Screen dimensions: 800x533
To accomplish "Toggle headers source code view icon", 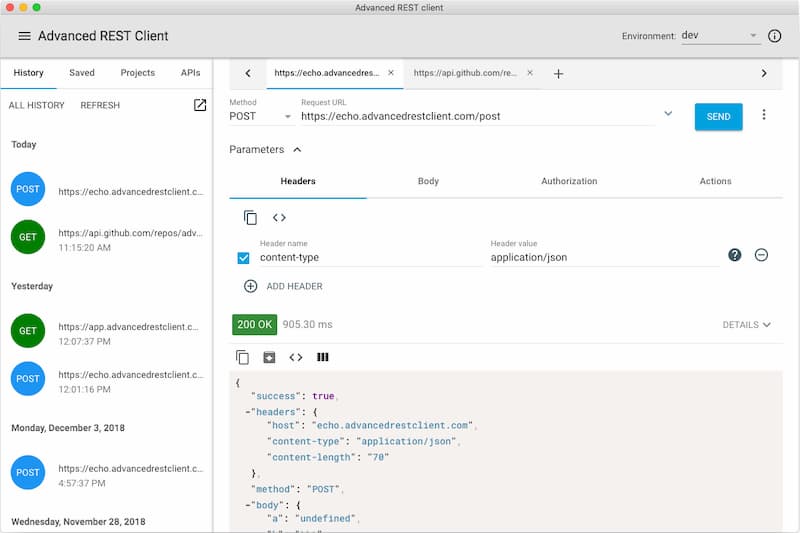I will (x=279, y=218).
